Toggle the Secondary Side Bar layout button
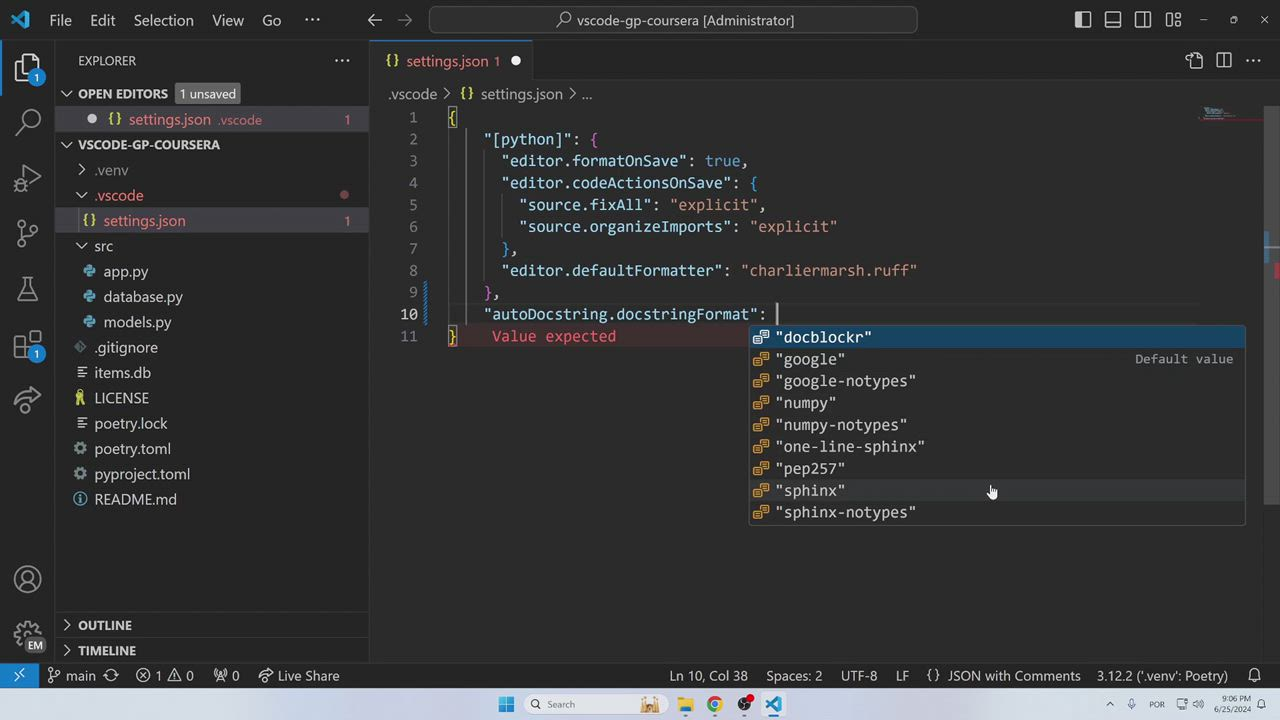The height and width of the screenshot is (720, 1280). coord(1143,20)
